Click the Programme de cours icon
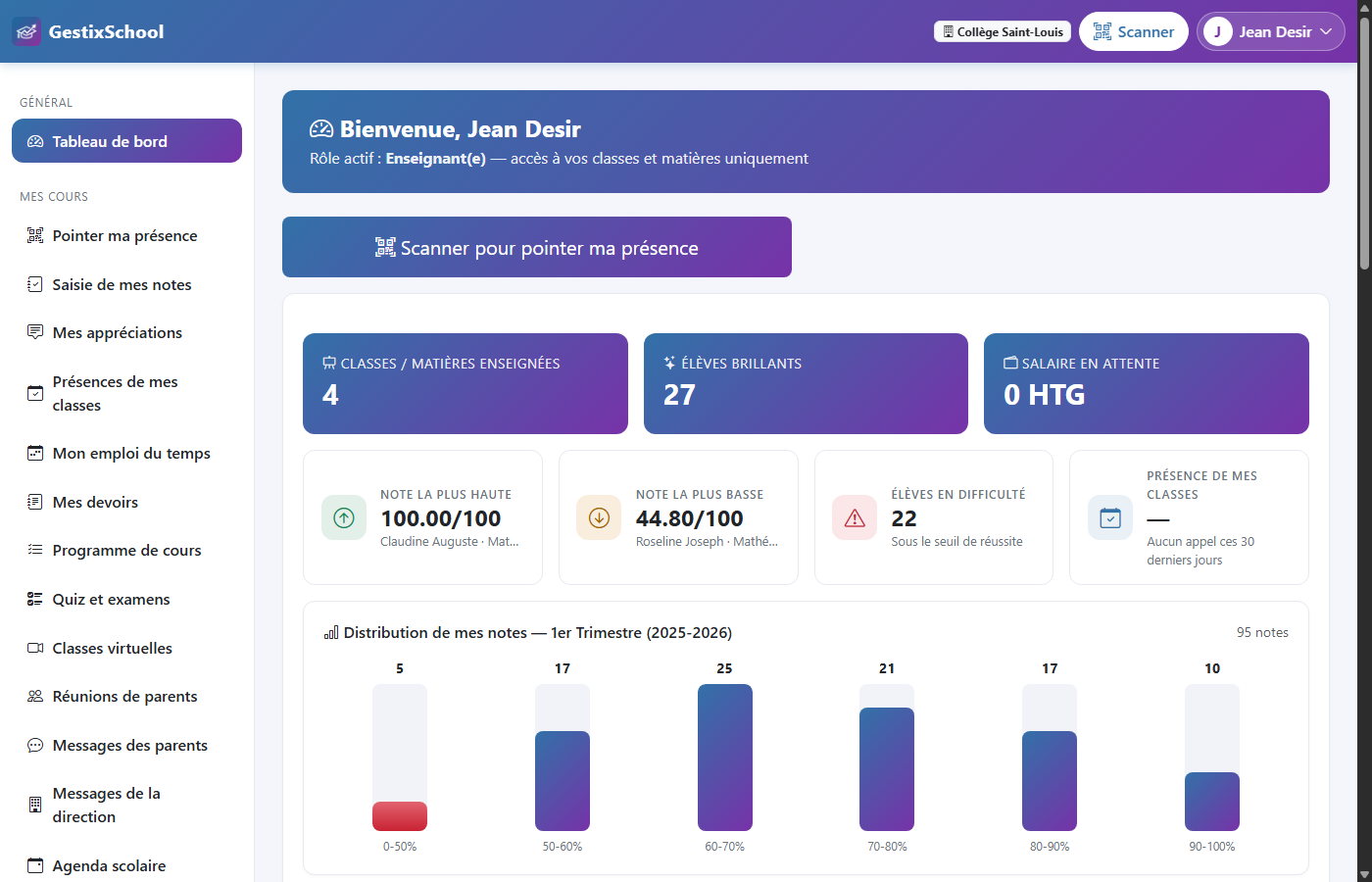The height and width of the screenshot is (882, 1372). (35, 550)
